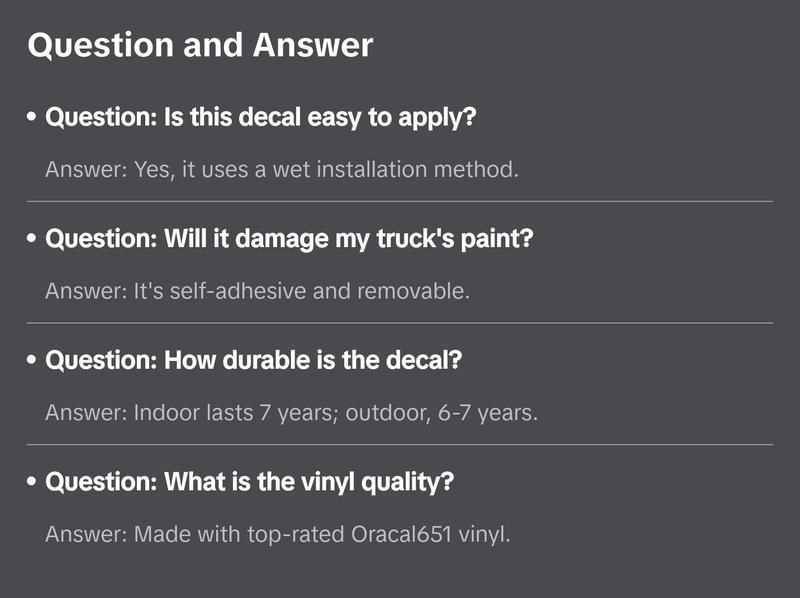The height and width of the screenshot is (598, 800).
Task: Click the divider line below the durability answer
Action: click(x=400, y=444)
